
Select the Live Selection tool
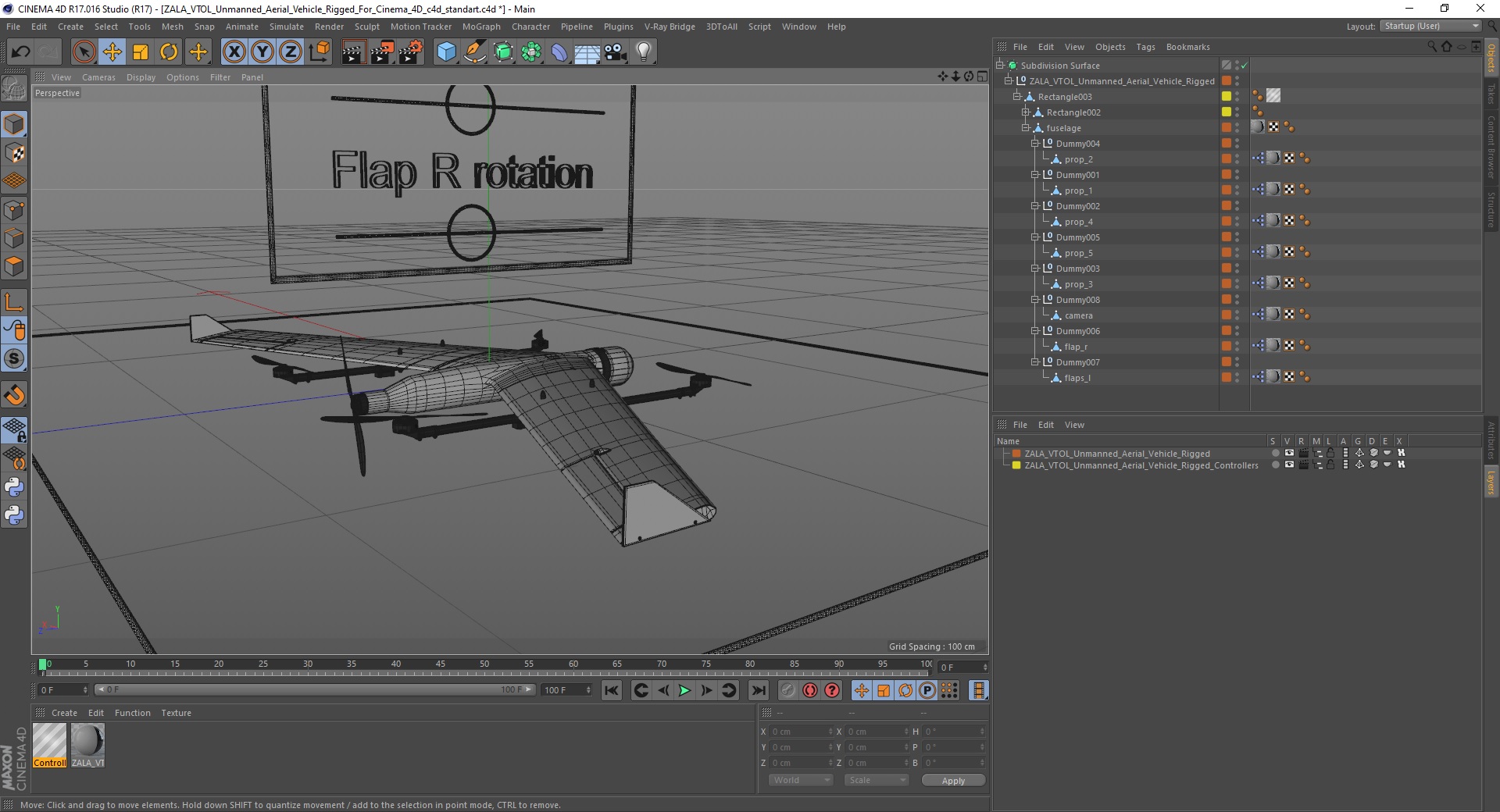pyautogui.click(x=84, y=52)
